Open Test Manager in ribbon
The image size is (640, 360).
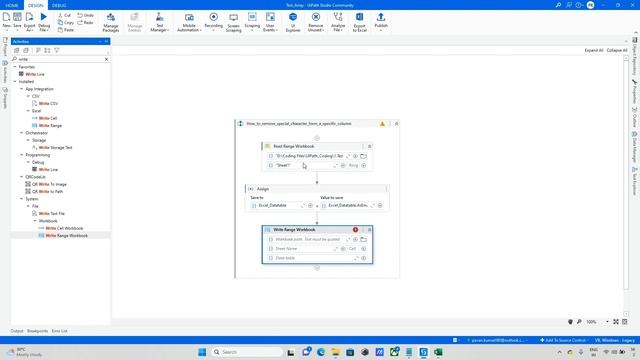pyautogui.click(x=159, y=22)
